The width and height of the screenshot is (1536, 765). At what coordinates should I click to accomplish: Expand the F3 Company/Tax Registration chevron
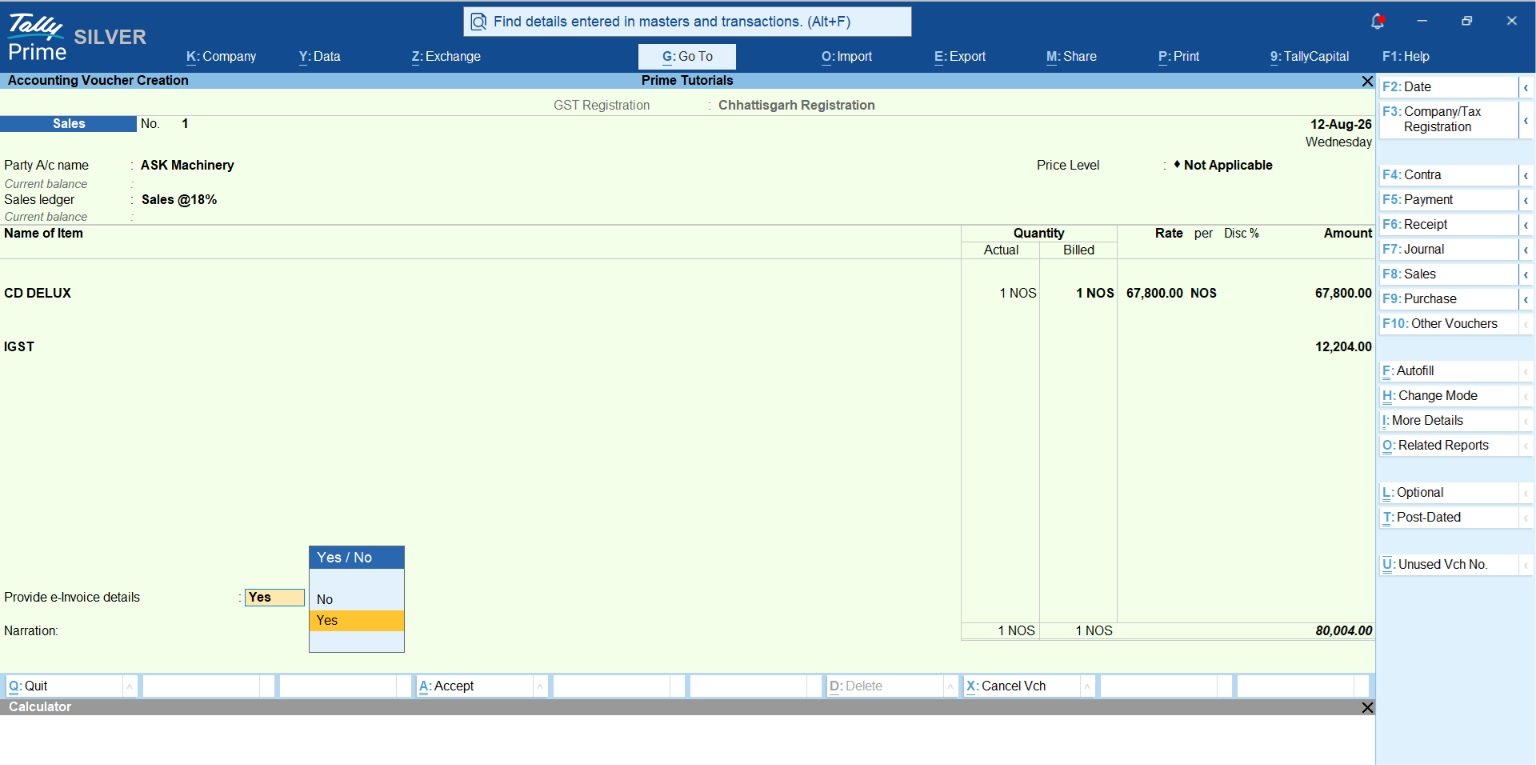(1526, 119)
